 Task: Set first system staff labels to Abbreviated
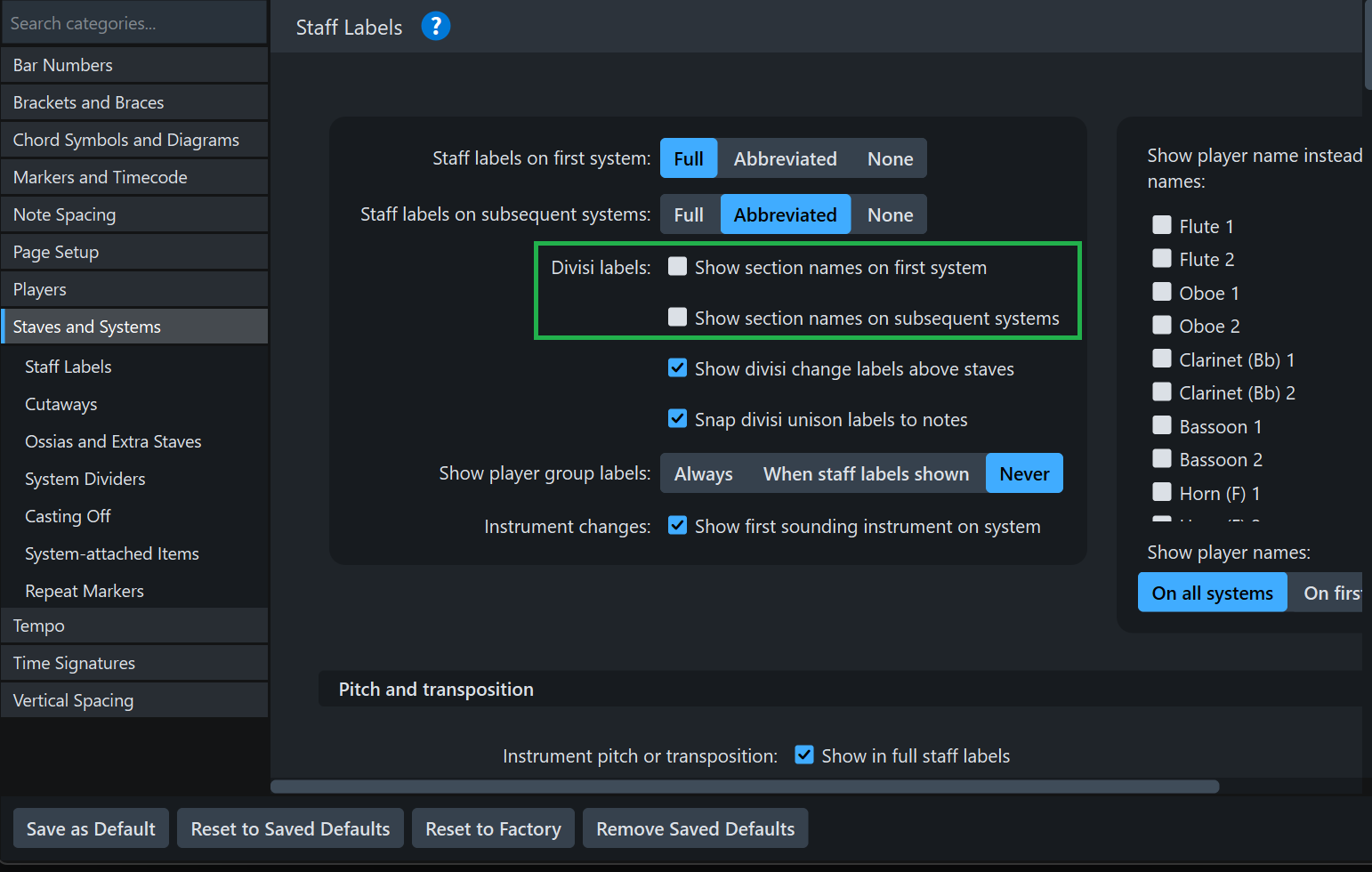click(785, 158)
